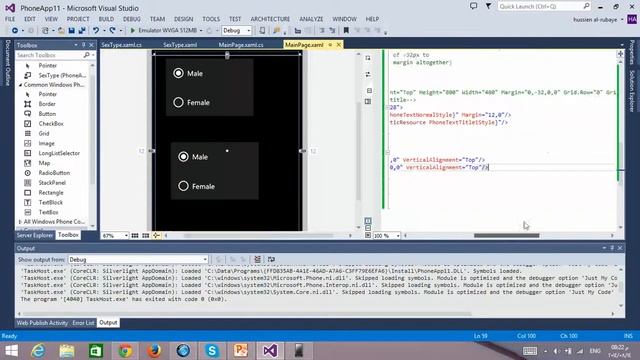This screenshot has width=640, height=360.
Task: Choose the TextBlock control in the Toolbox
Action: [x=51, y=202]
